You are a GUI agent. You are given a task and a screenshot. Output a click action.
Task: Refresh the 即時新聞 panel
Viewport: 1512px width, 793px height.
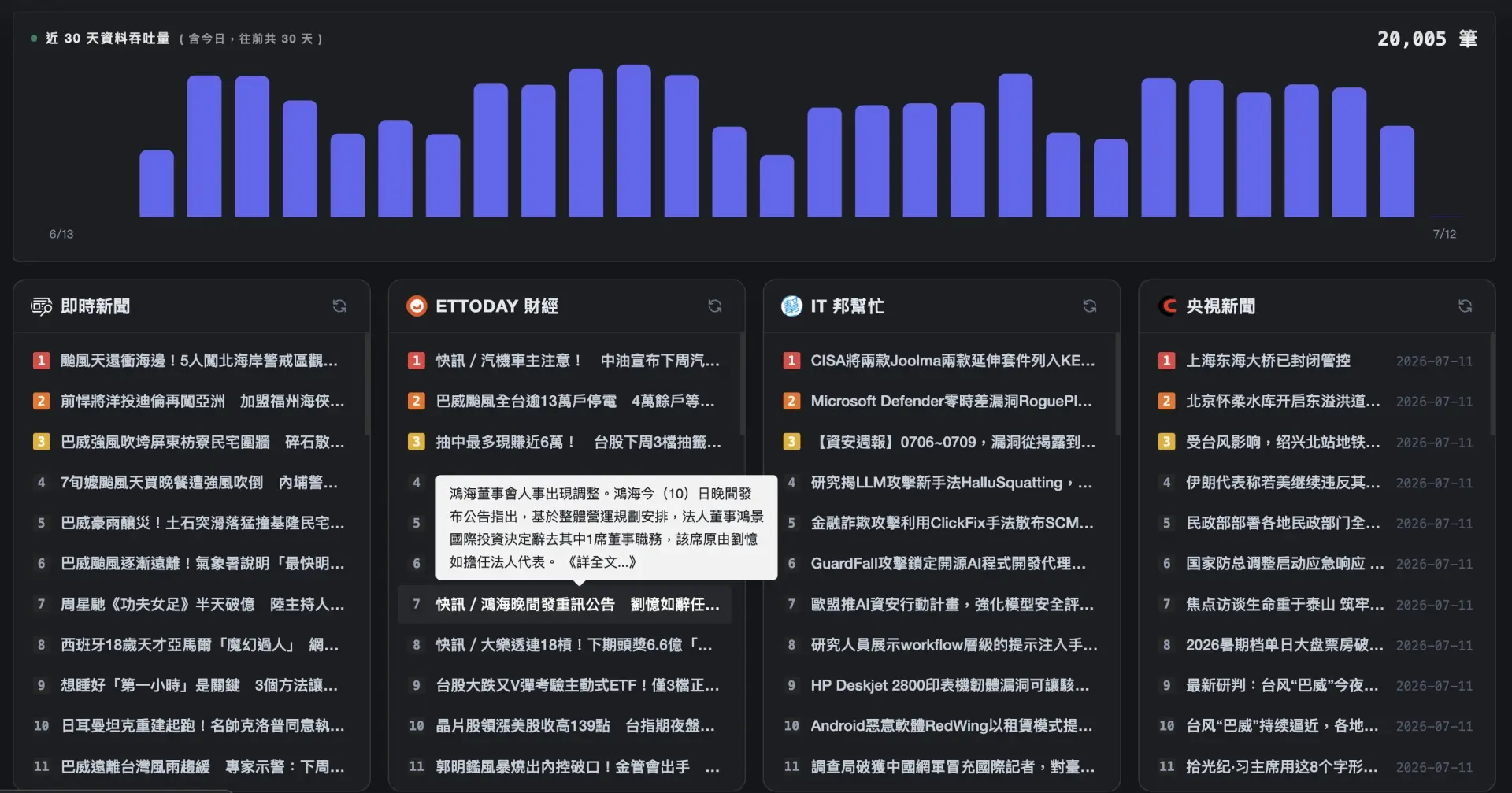click(x=339, y=306)
